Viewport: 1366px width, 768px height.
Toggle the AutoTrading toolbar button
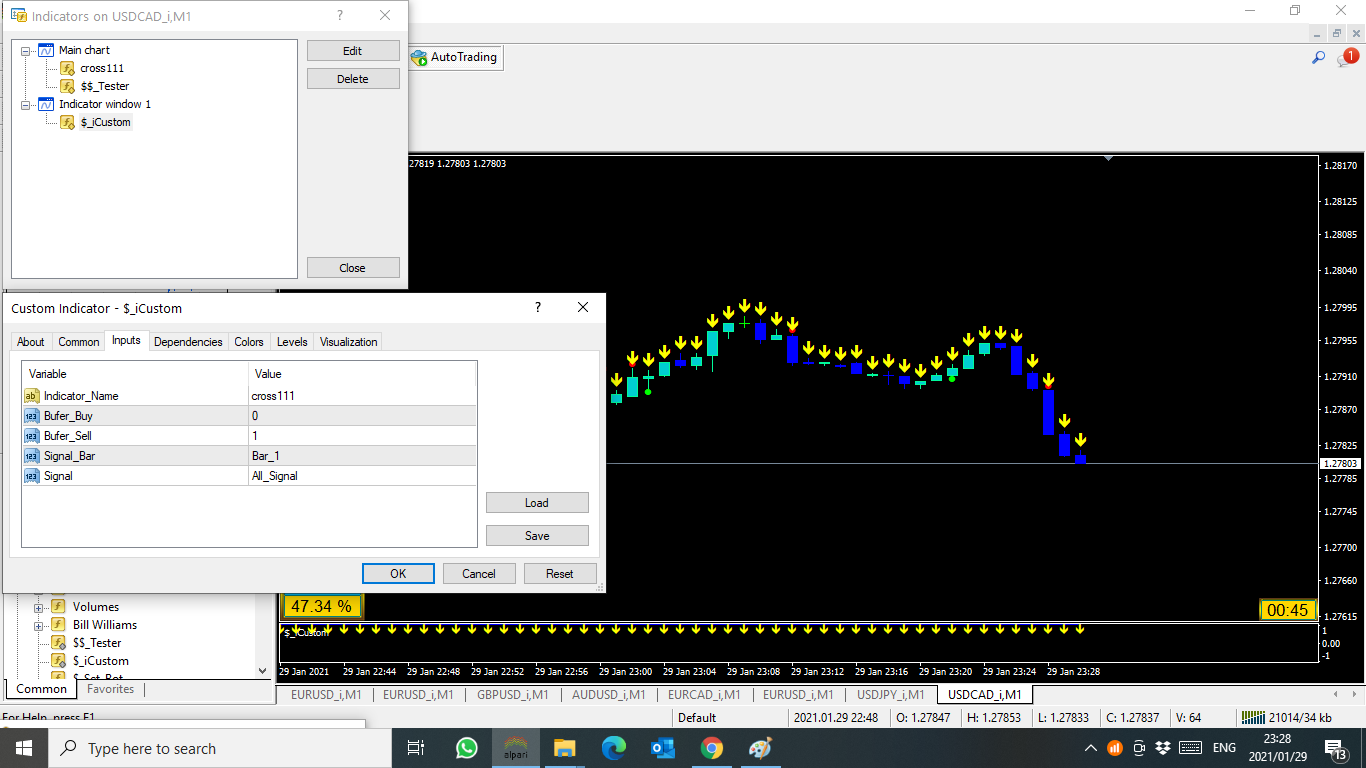[455, 58]
